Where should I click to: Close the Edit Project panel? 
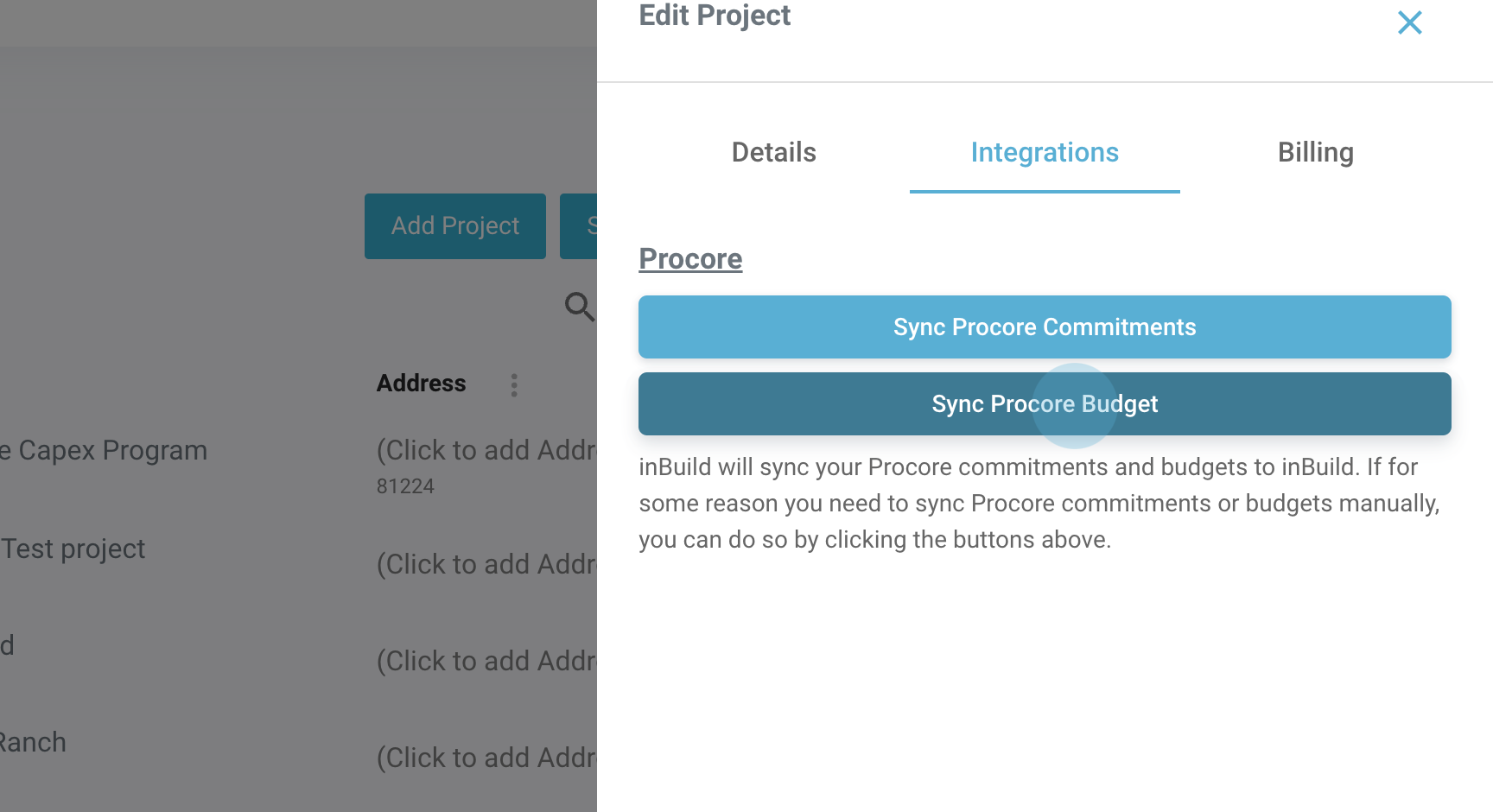1409,23
